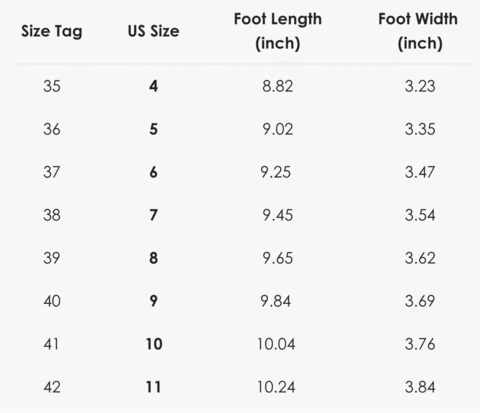Screen dimensions: 480x413
Task: Click the US Size column header
Action: [153, 31]
